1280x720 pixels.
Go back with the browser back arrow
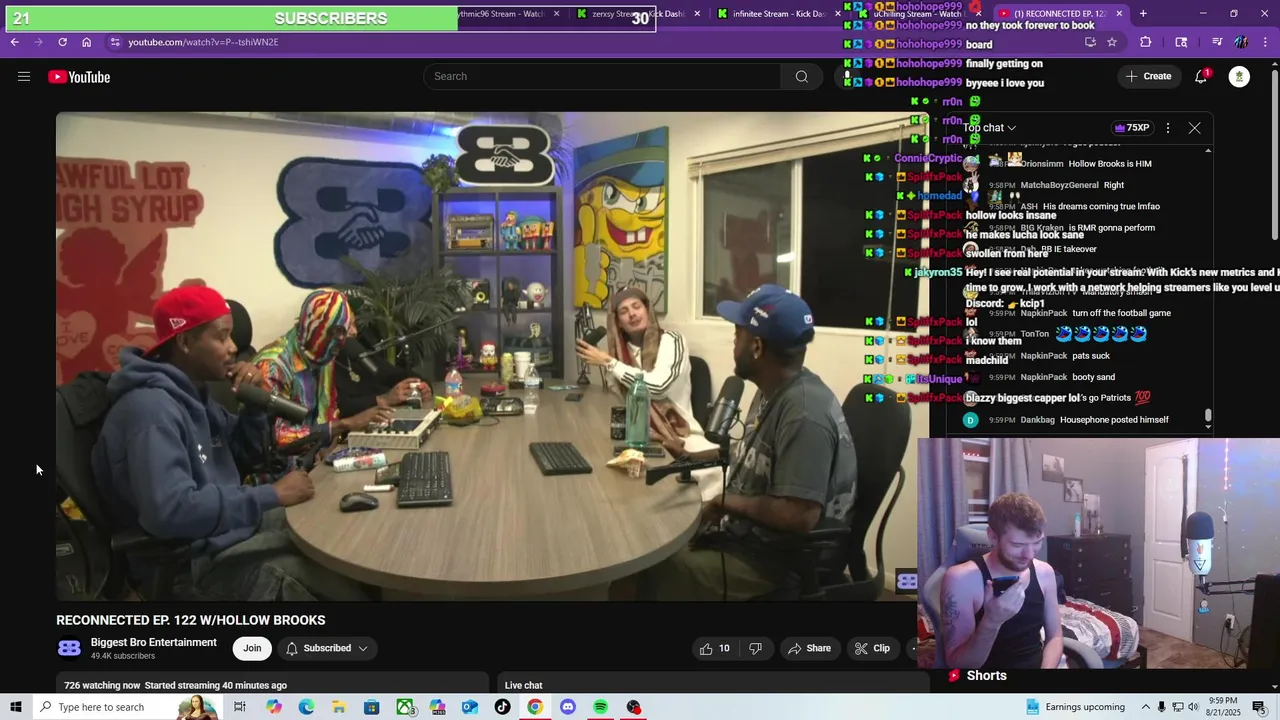click(x=15, y=42)
